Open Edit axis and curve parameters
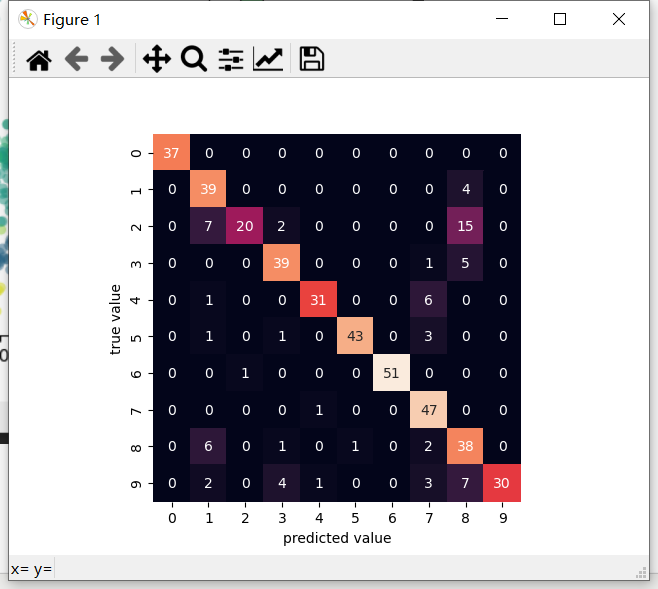The image size is (658, 589). coord(268,59)
